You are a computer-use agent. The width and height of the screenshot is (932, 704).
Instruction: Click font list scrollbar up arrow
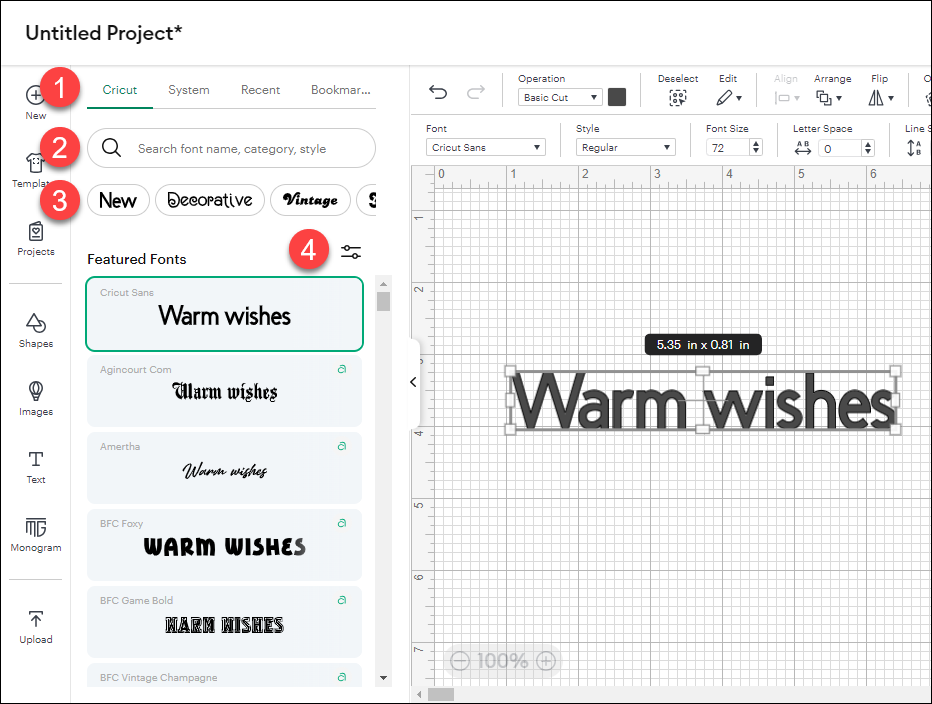coord(383,284)
